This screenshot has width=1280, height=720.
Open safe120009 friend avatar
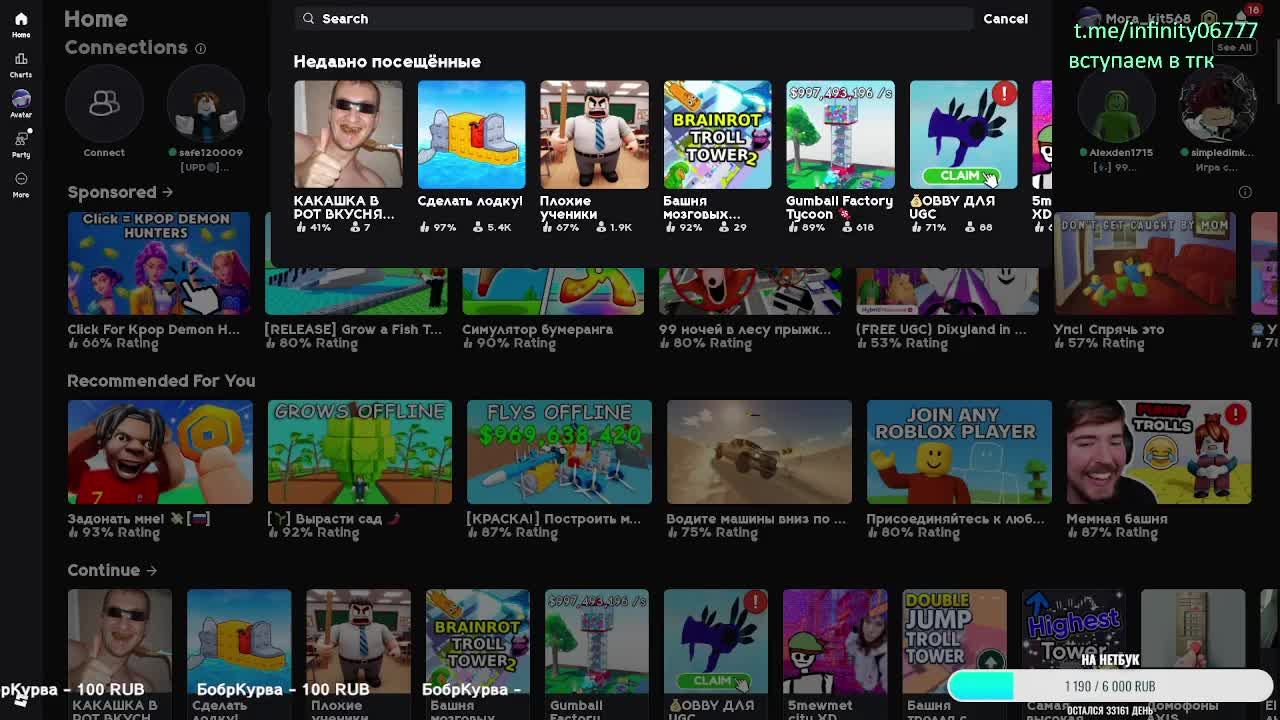tap(205, 106)
